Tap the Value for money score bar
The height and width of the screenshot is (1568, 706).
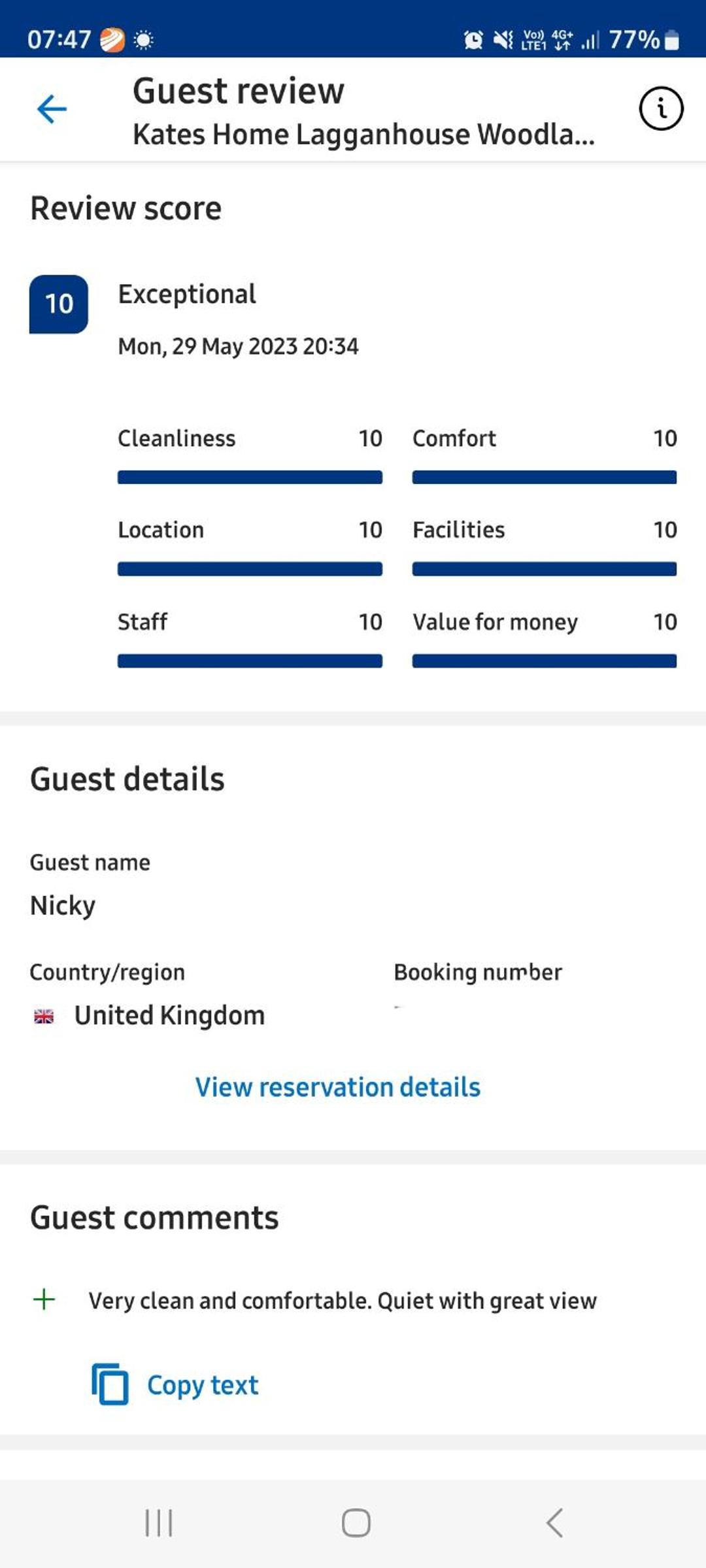tap(545, 661)
